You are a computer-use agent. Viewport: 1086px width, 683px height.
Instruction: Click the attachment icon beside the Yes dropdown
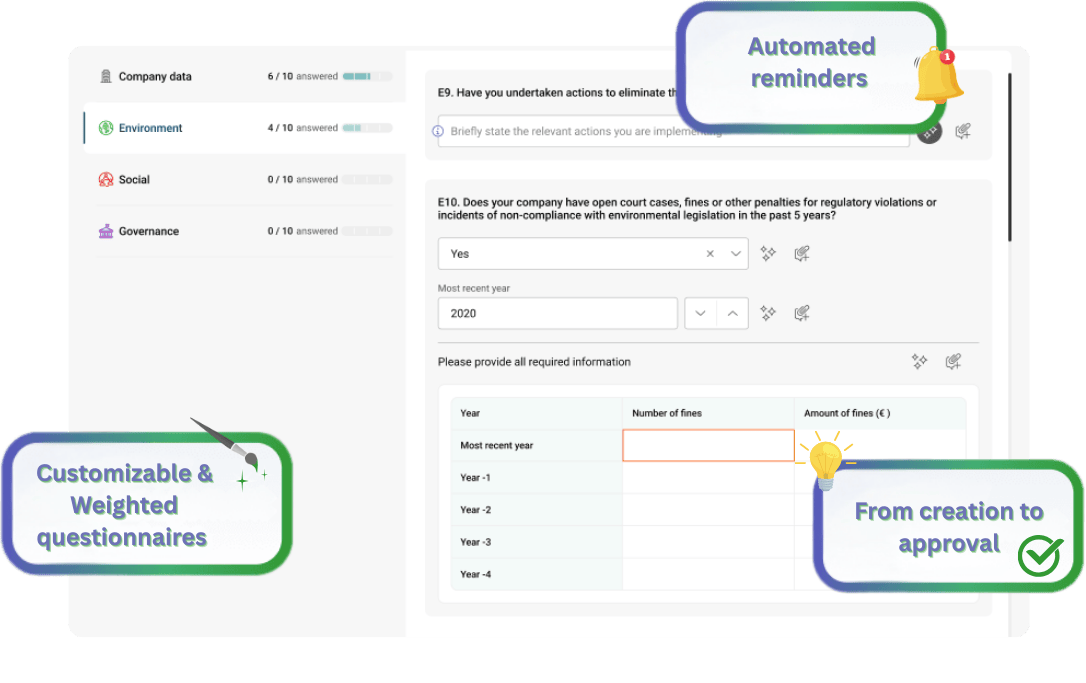click(801, 254)
